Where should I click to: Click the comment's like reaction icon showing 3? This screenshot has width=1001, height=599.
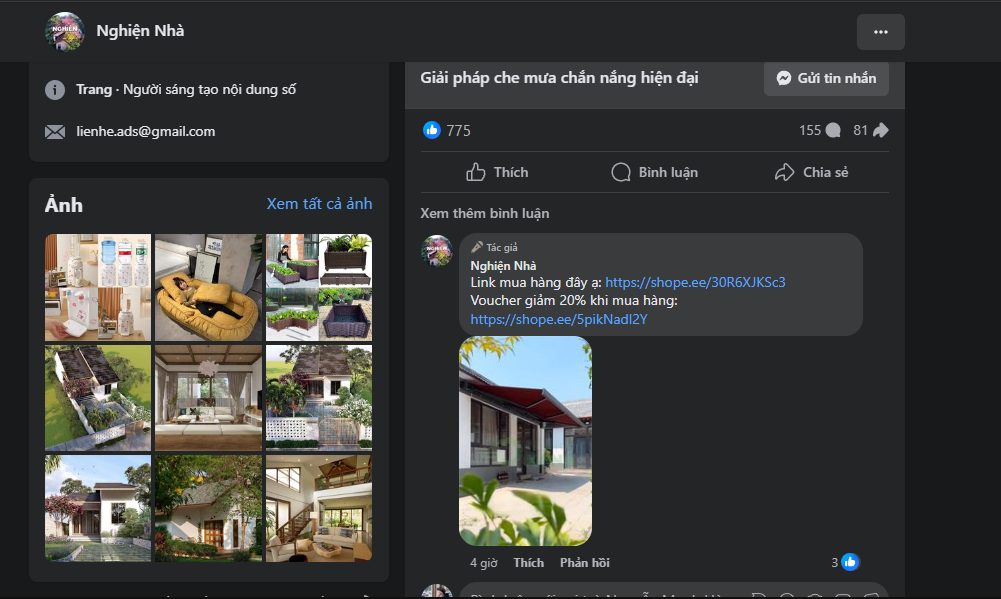pos(850,562)
